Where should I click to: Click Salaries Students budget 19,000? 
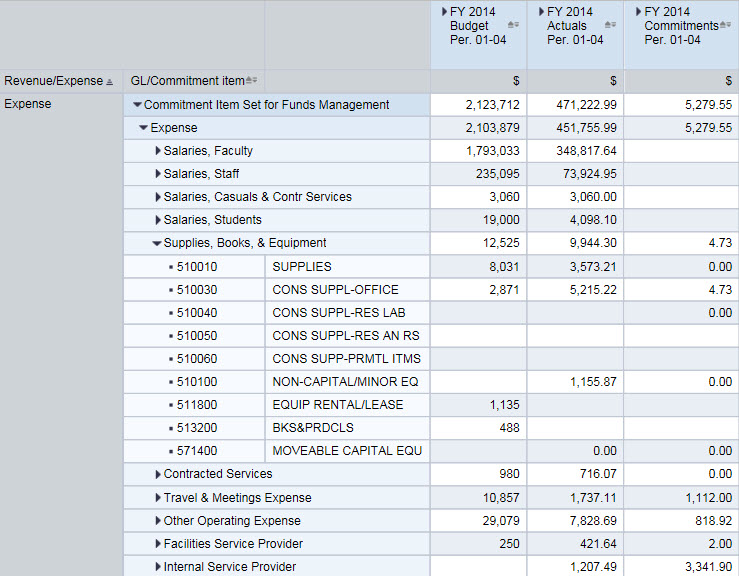point(501,220)
